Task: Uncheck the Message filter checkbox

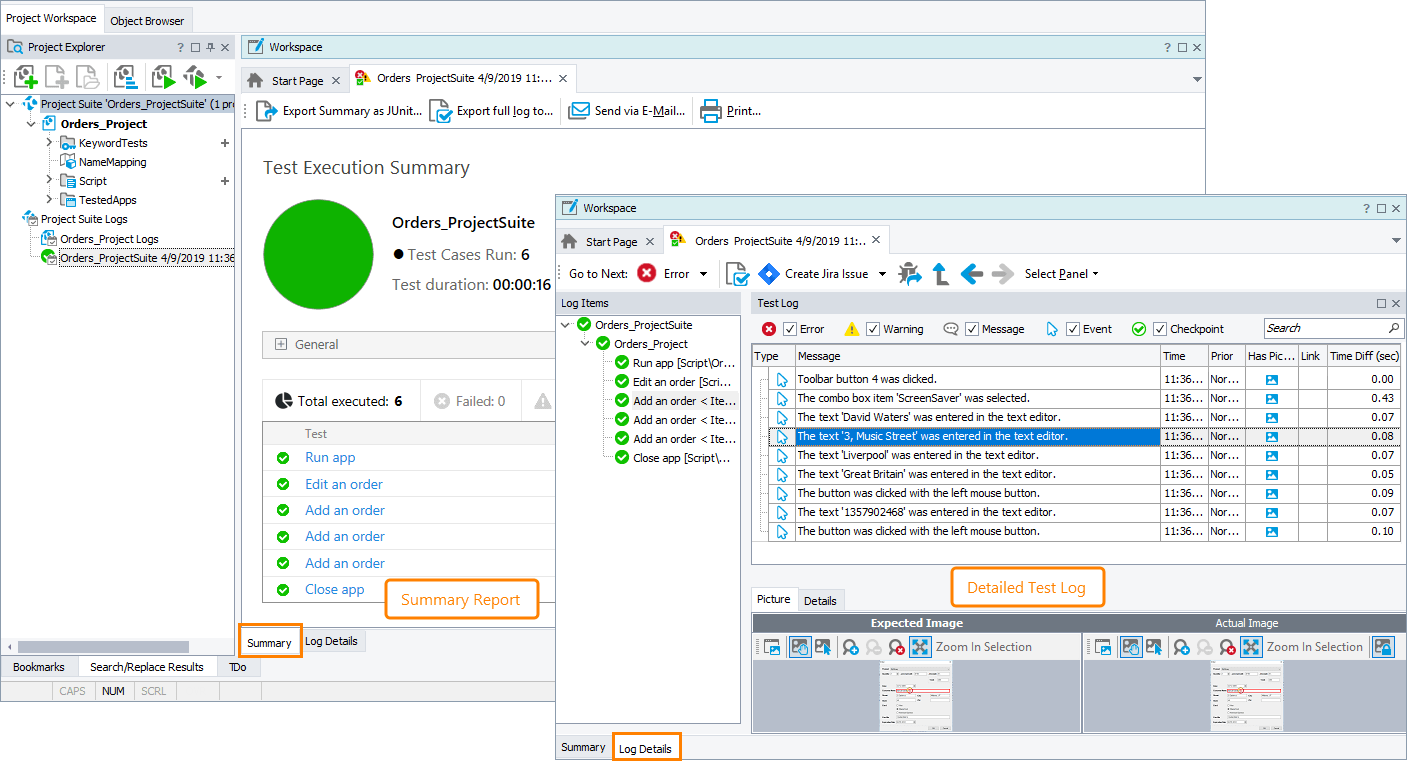Action: click(973, 329)
